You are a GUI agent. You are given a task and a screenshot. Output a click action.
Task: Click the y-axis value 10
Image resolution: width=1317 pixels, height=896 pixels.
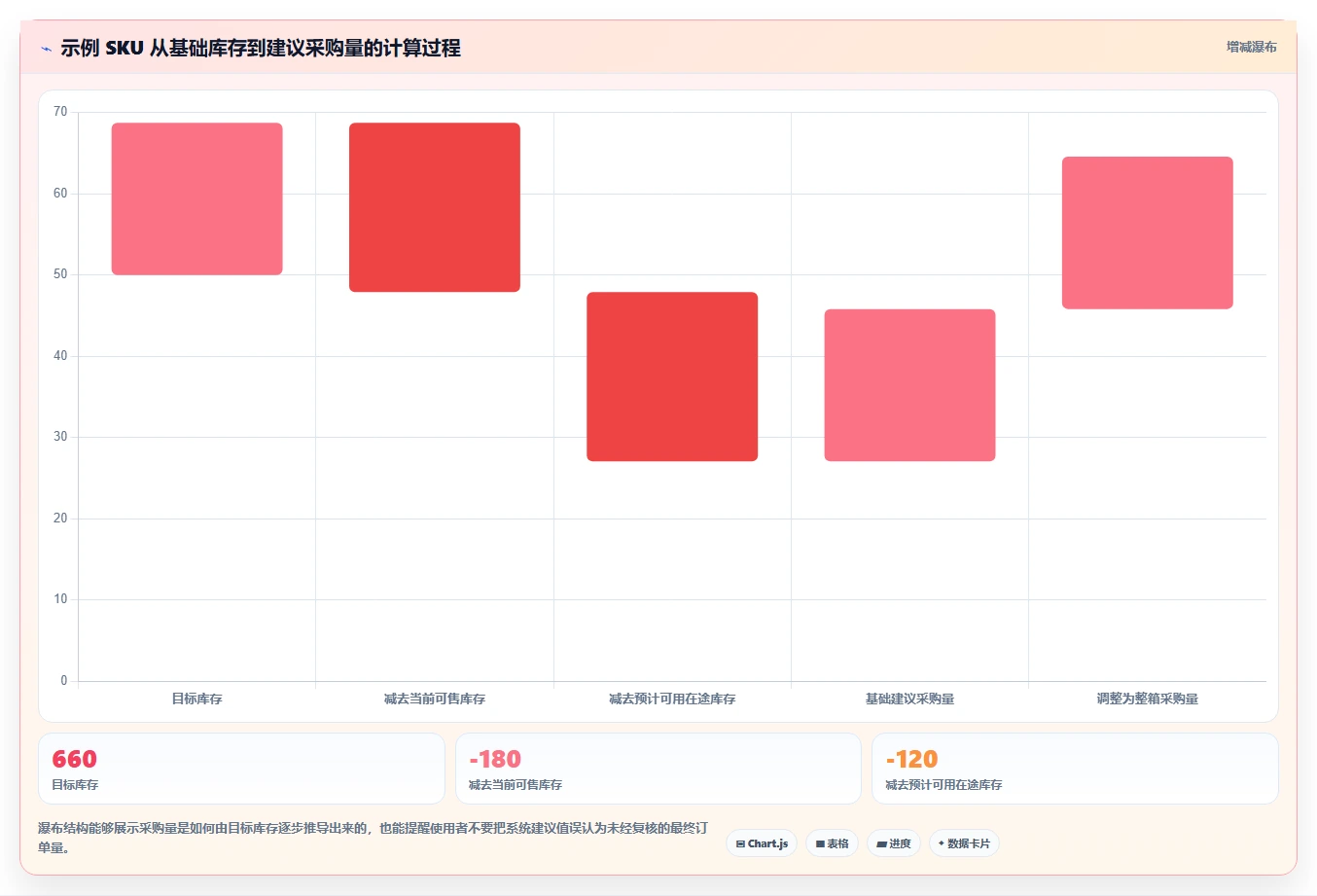[60, 599]
